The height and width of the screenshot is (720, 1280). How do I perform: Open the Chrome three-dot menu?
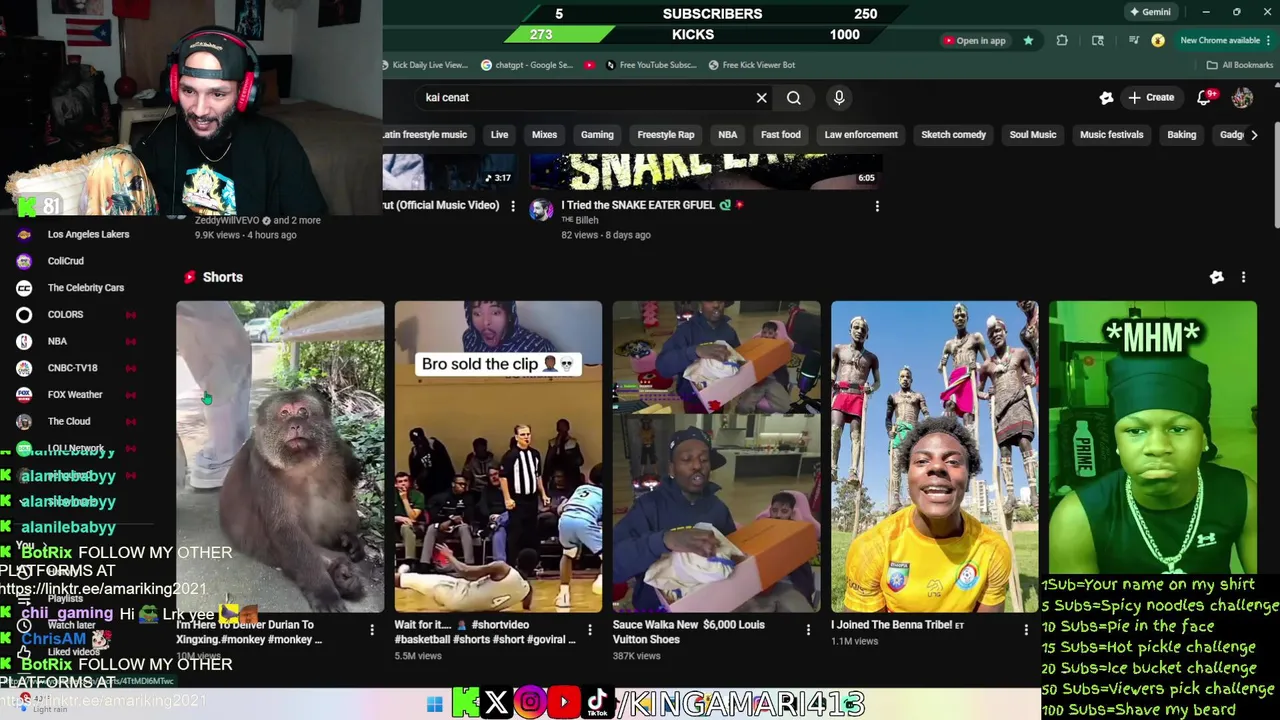click(1270, 41)
